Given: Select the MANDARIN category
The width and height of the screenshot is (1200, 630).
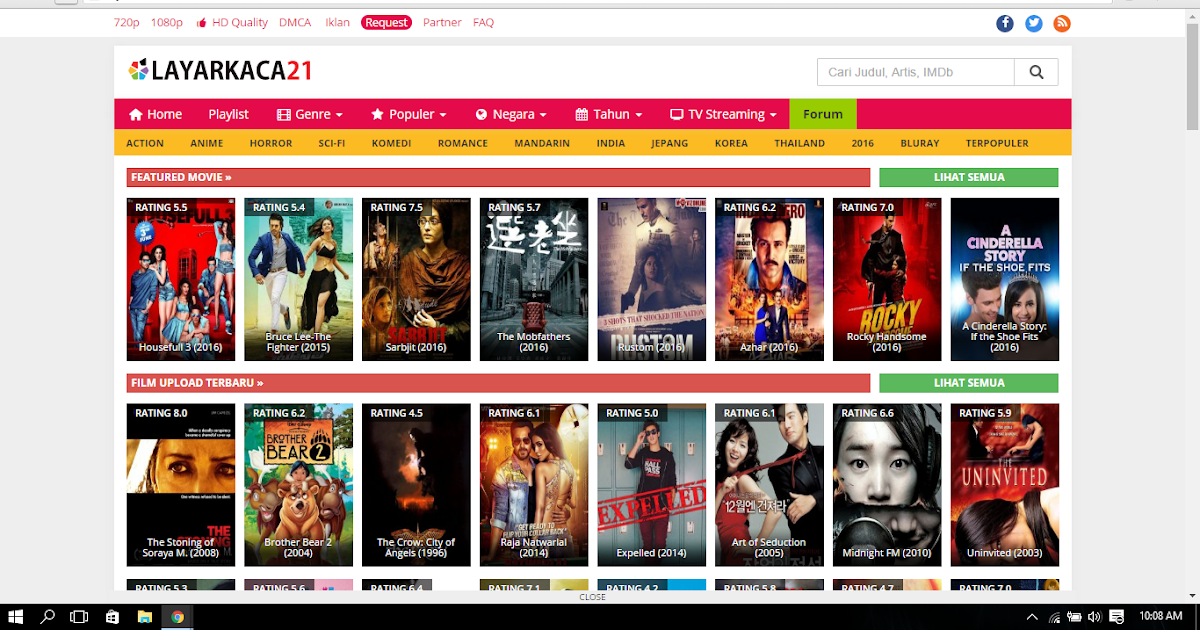Looking at the screenshot, I should pyautogui.click(x=542, y=143).
